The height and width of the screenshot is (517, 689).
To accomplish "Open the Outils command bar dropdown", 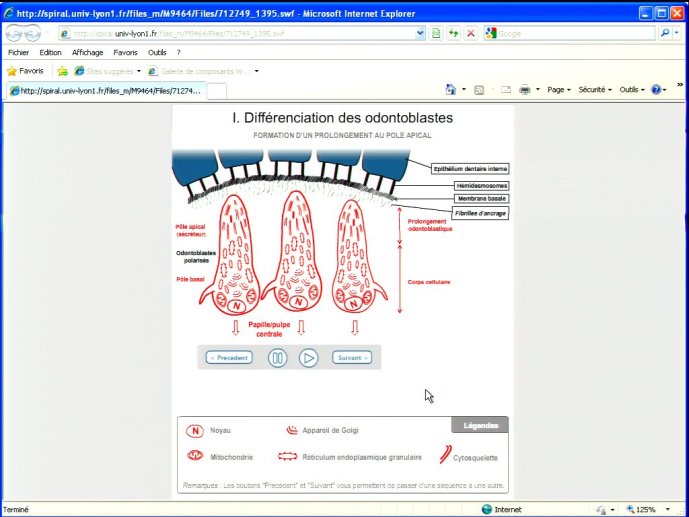I will point(632,90).
